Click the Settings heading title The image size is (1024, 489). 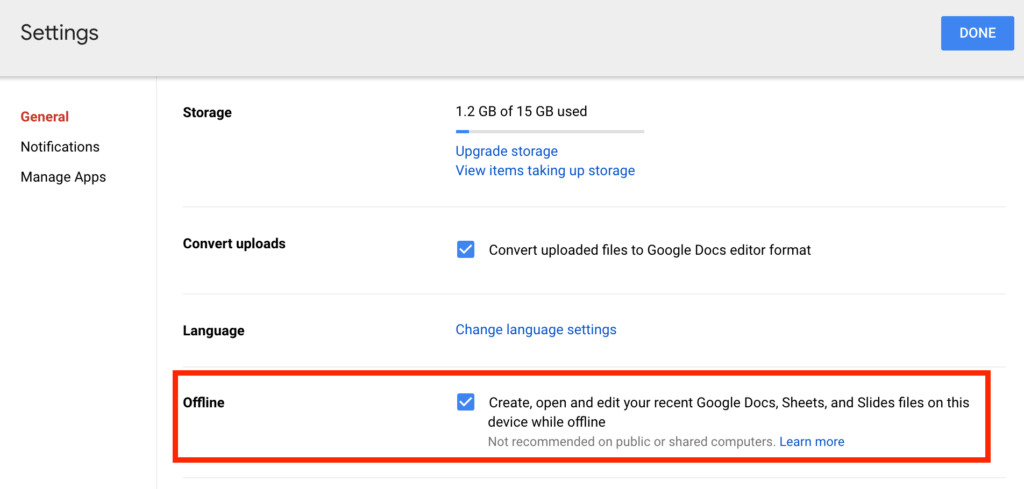pos(60,33)
